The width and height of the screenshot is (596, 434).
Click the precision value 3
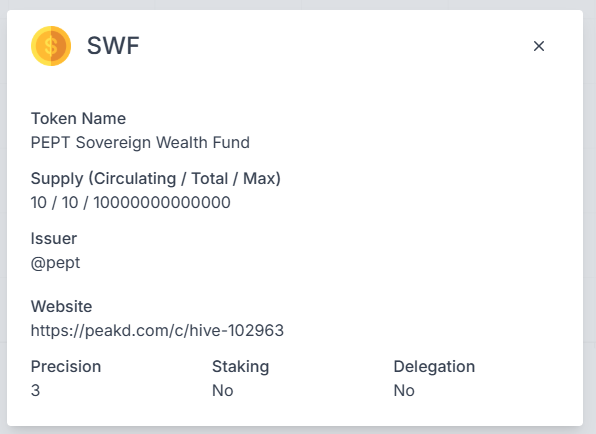[35, 390]
